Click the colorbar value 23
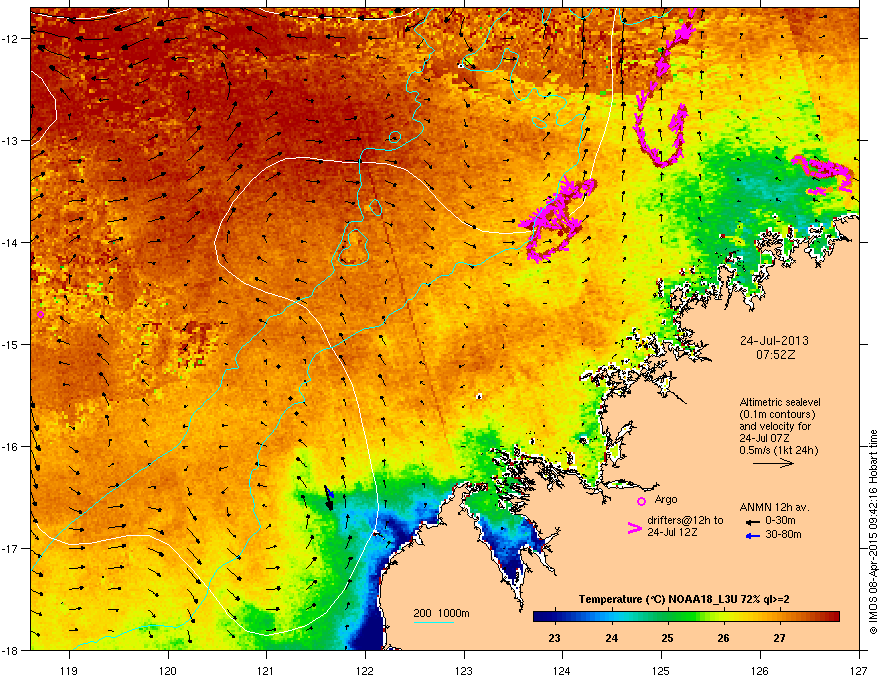 click(x=554, y=638)
